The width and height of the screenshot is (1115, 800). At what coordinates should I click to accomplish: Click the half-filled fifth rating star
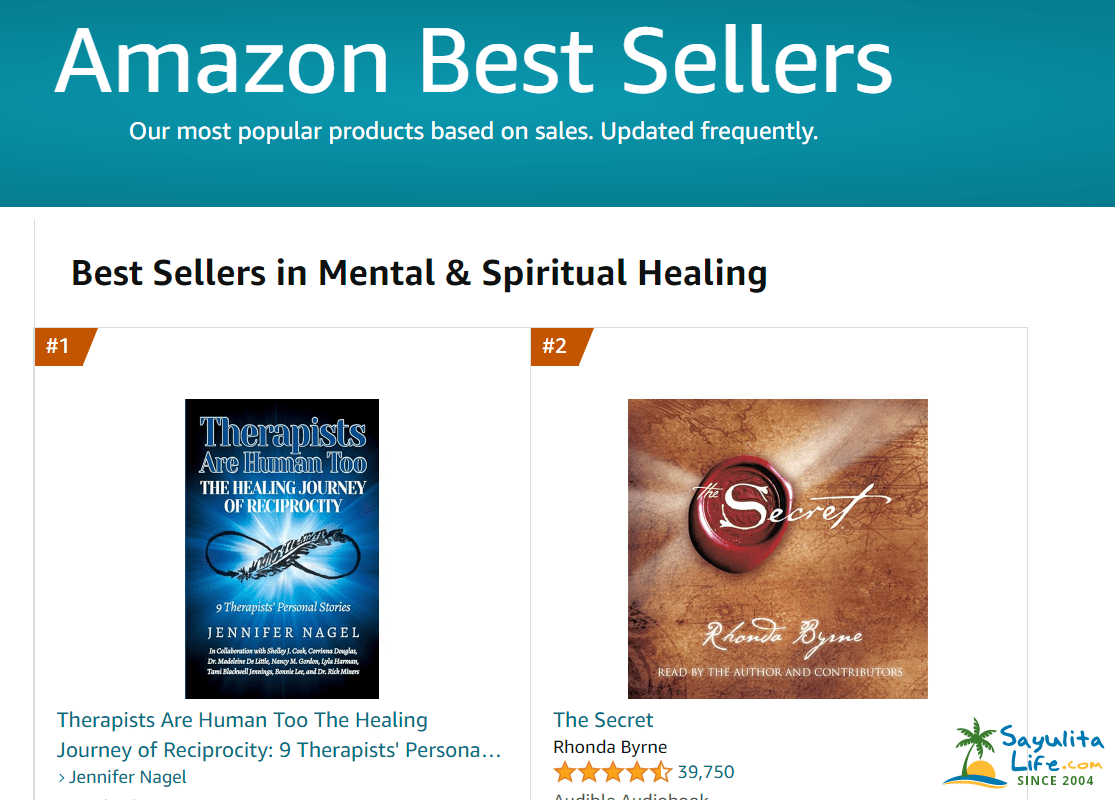[661, 772]
